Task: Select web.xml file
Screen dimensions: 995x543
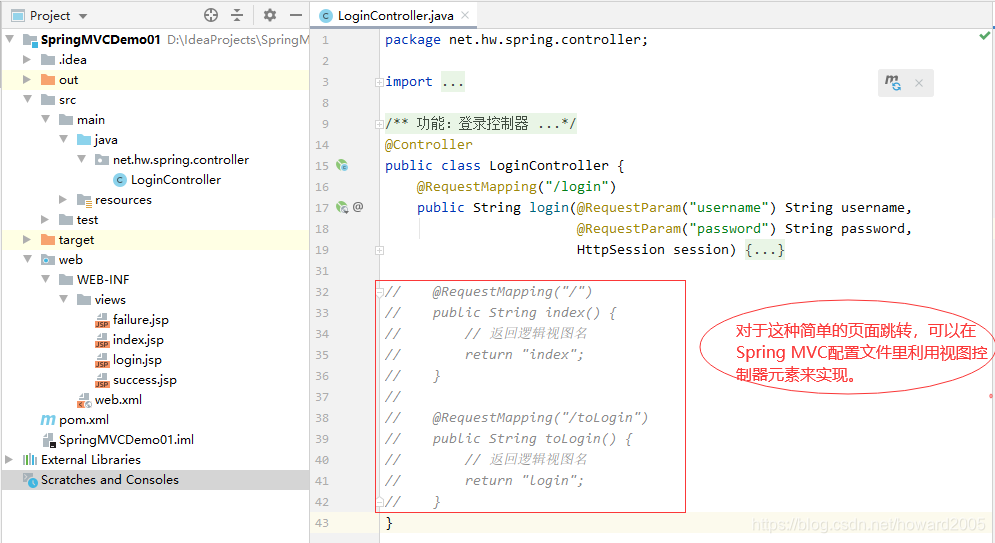Action: click(119, 400)
